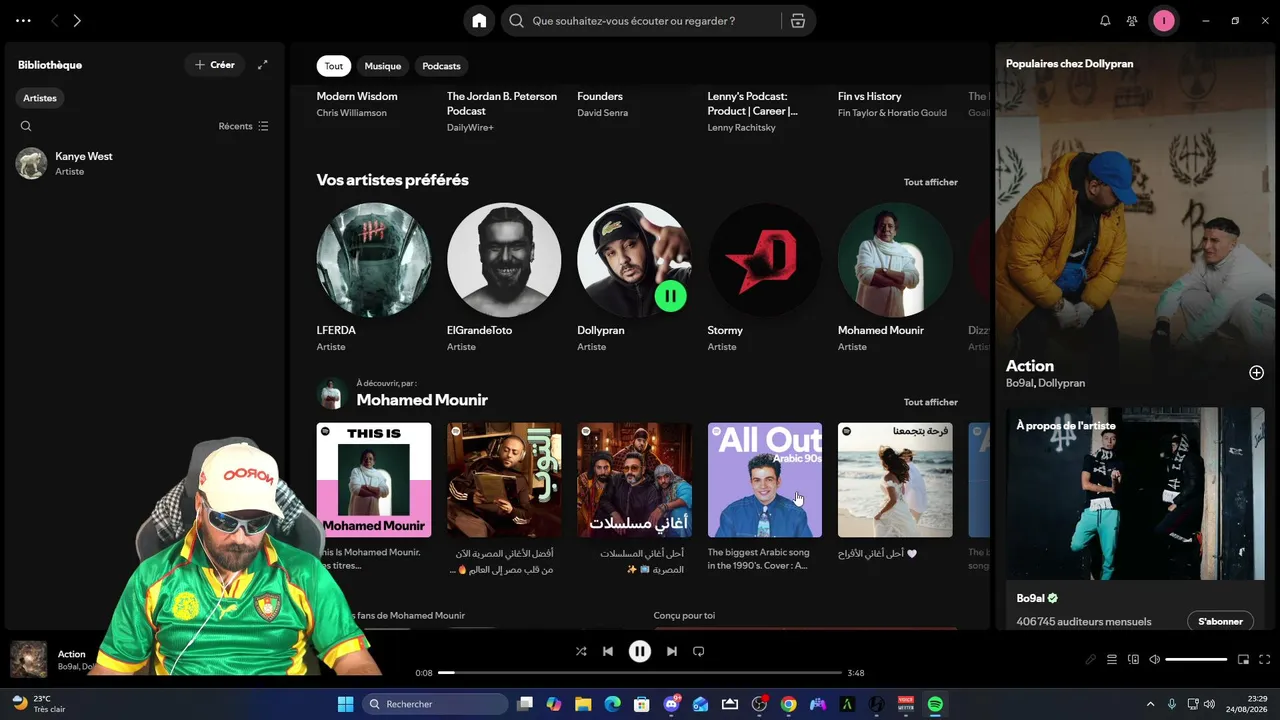Open The Jordan B. Peterson Podcast
The width and height of the screenshot is (1280, 720).
point(502,103)
